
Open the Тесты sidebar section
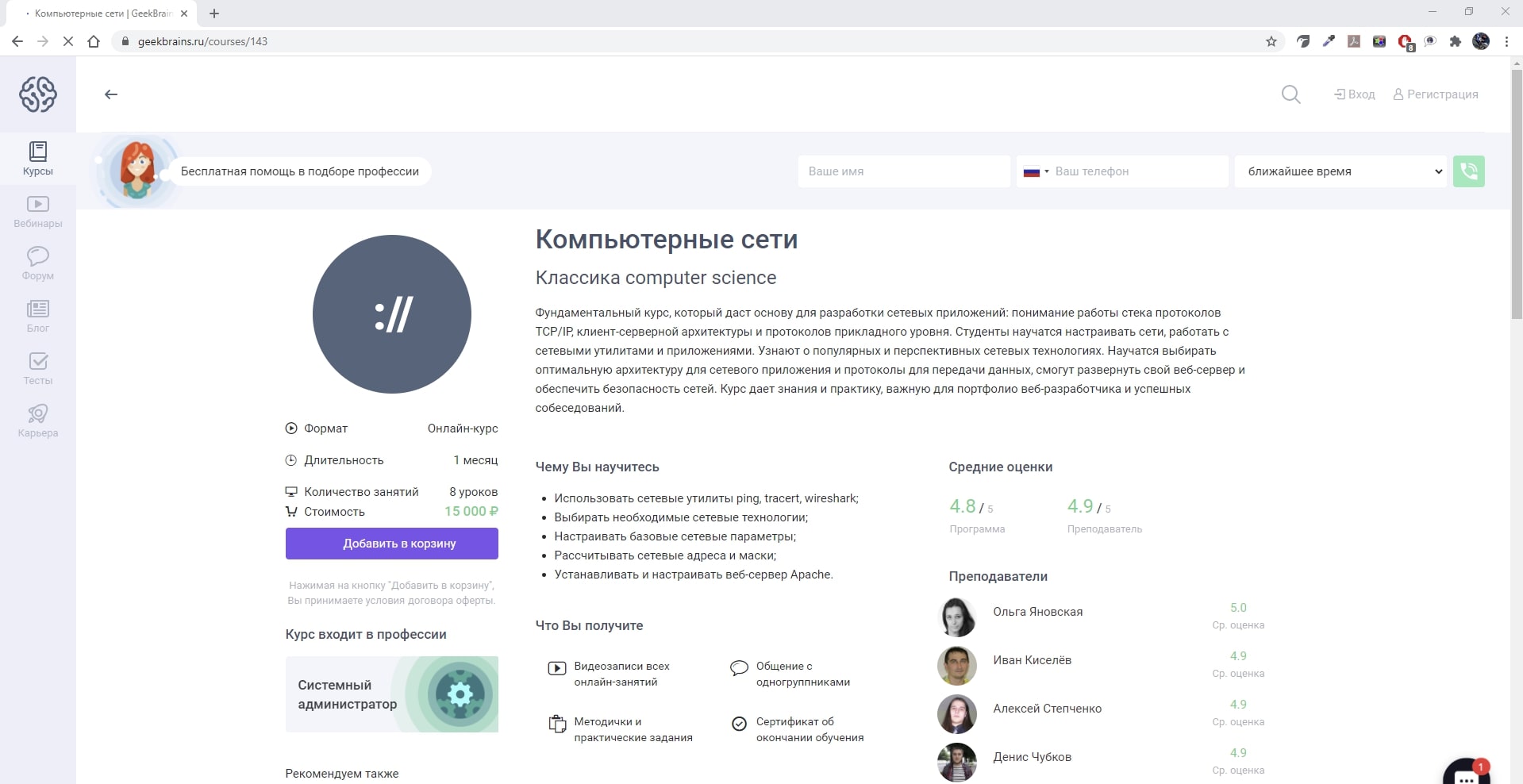pyautogui.click(x=38, y=369)
